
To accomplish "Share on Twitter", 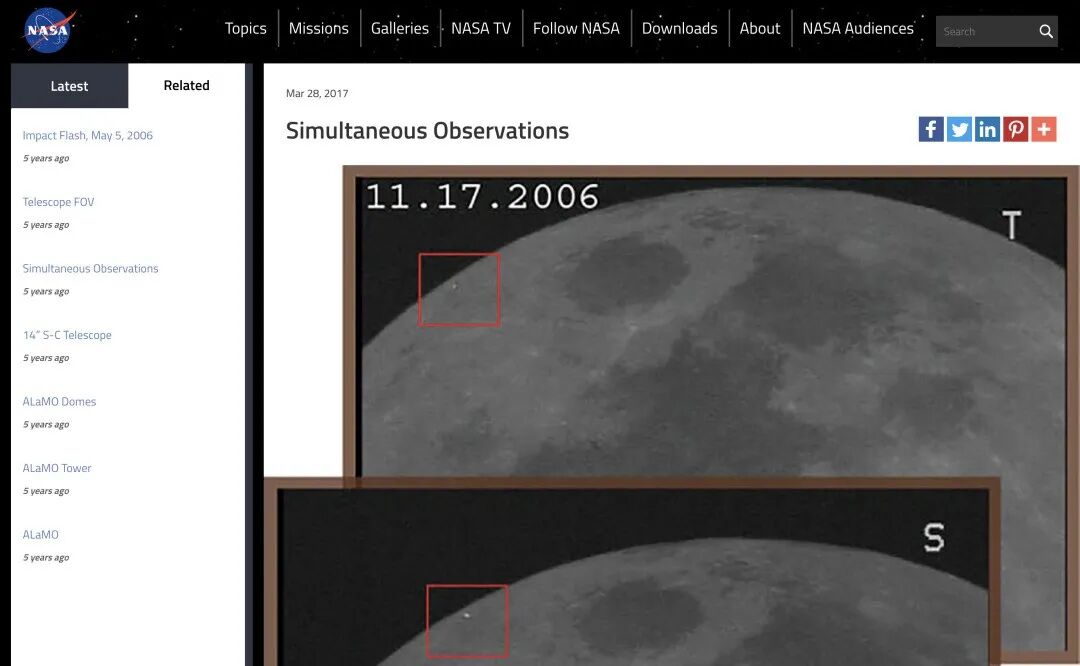I will [x=959, y=129].
